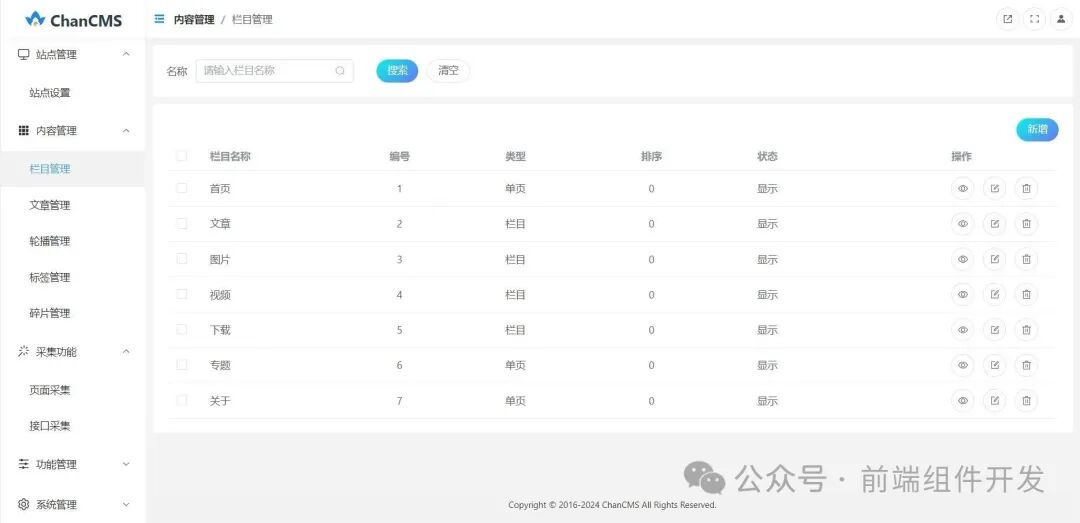Check the 专题 row checkbox
Screen dimensions: 1080x523
pyautogui.click(x=181, y=365)
